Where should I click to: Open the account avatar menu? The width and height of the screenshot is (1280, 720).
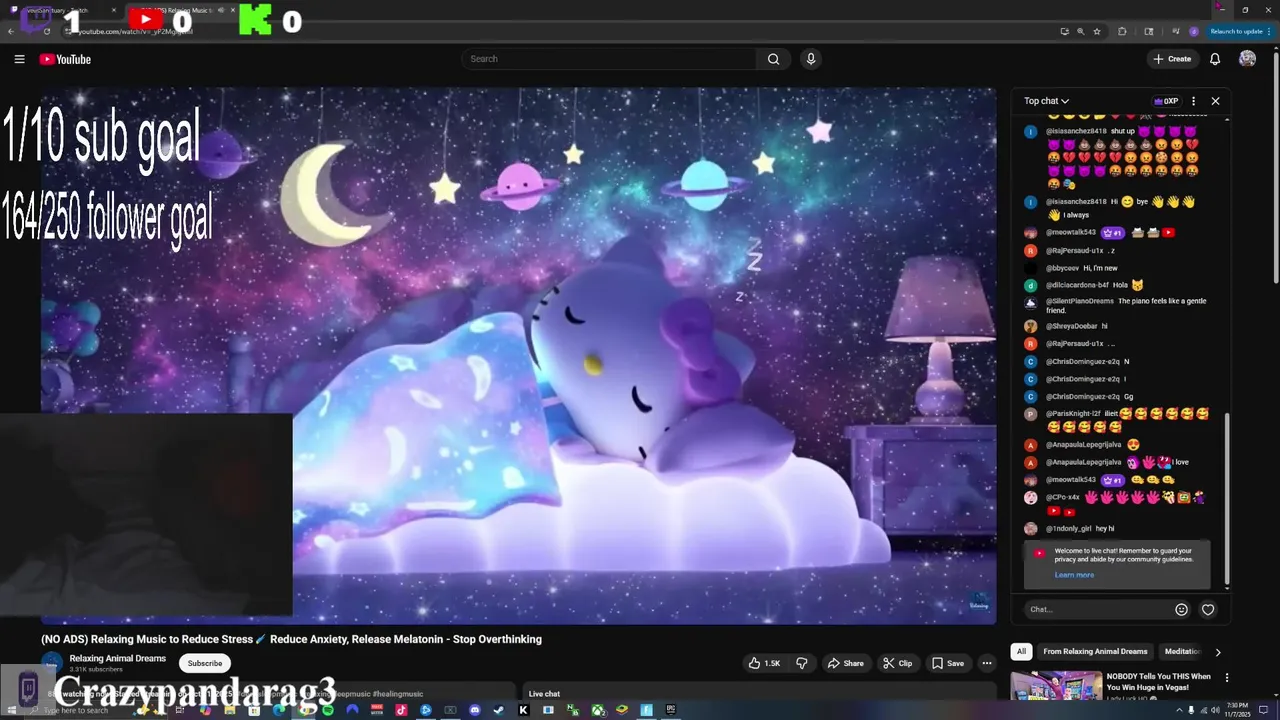coord(1247,59)
